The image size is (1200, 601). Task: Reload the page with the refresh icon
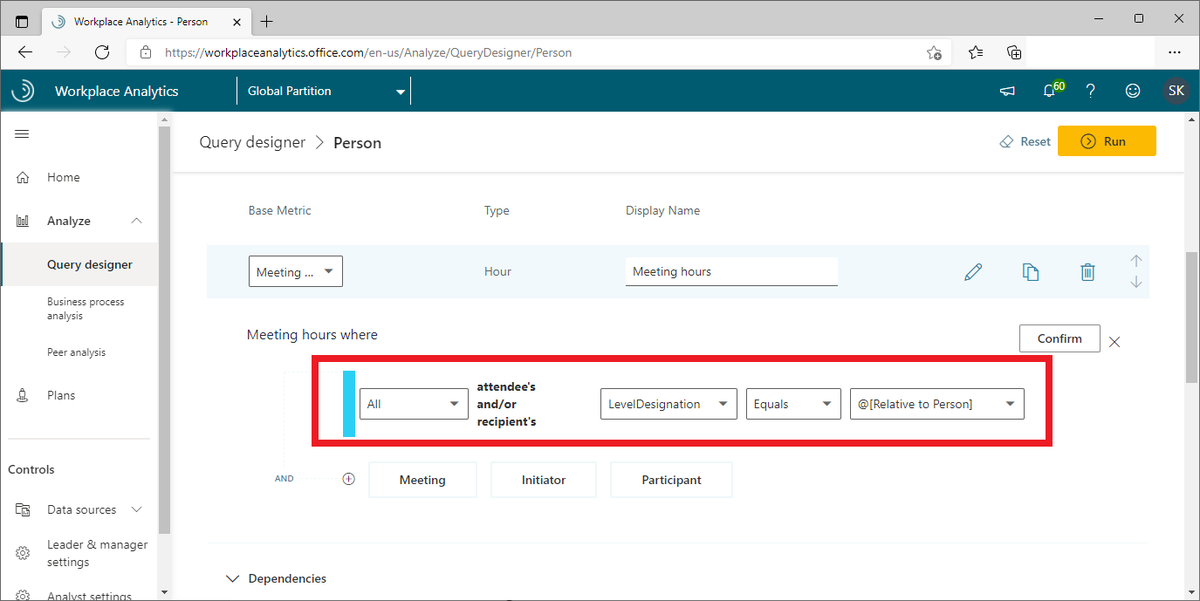coord(102,52)
